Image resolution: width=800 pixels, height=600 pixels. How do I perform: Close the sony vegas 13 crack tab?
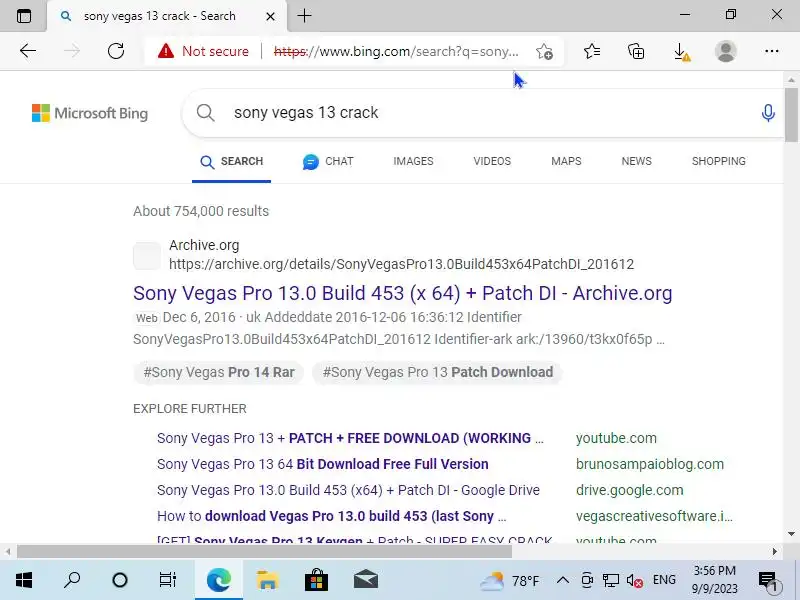pyautogui.click(x=270, y=16)
